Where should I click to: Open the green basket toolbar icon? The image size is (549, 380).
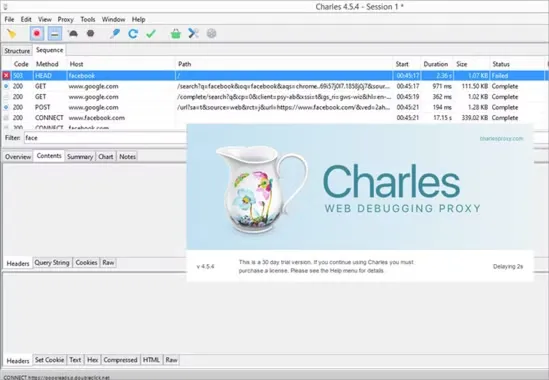click(x=176, y=34)
